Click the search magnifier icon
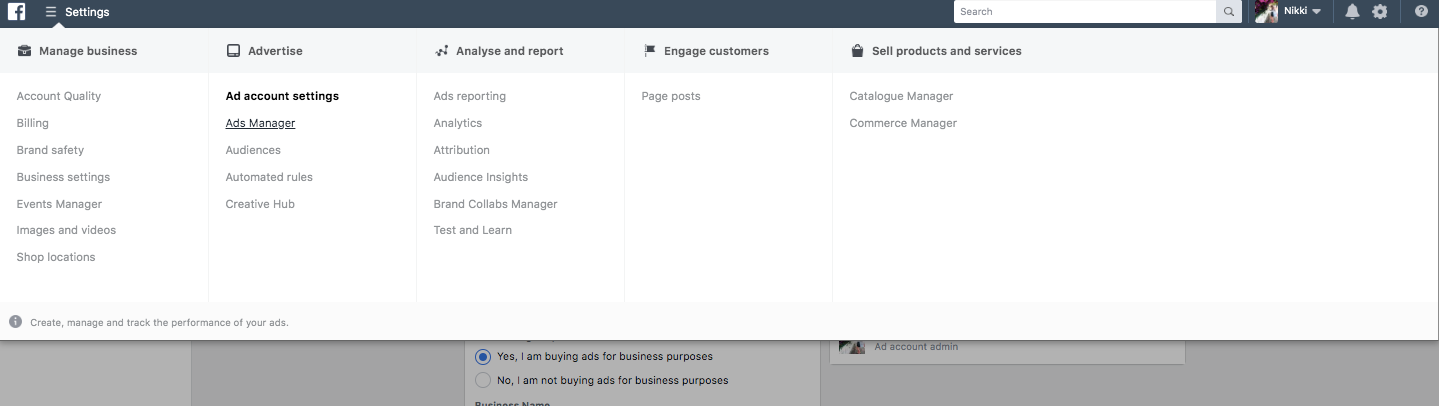 tap(1229, 12)
